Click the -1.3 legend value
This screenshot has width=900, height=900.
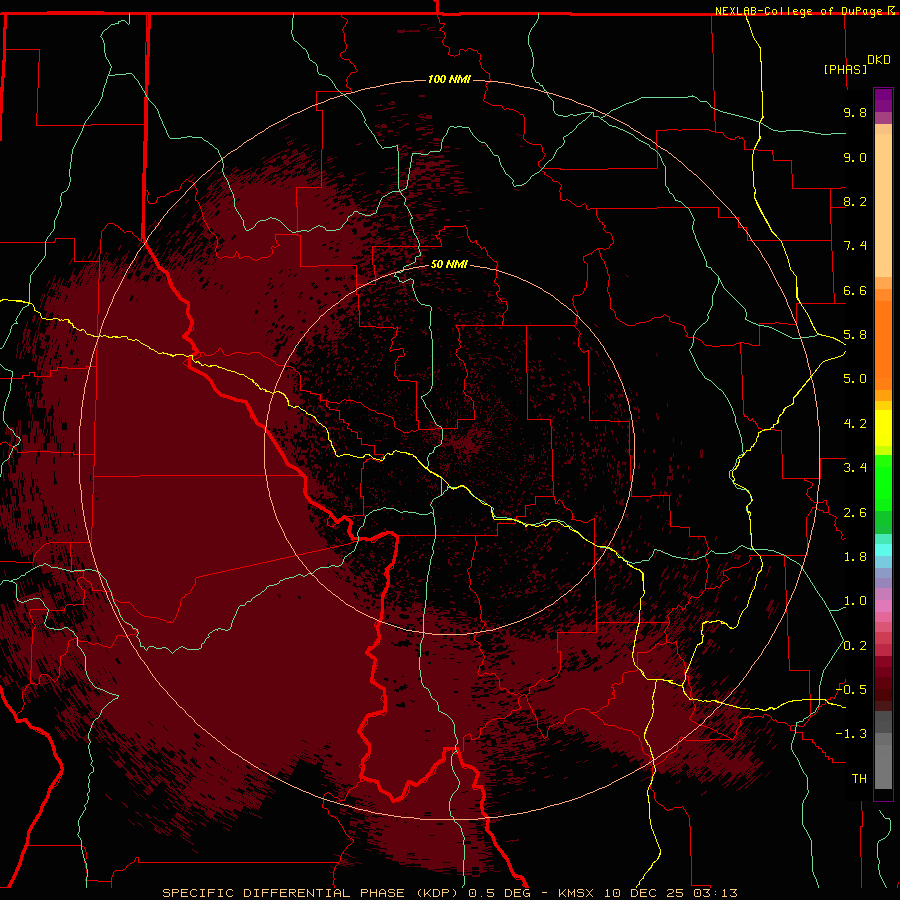tap(851, 734)
